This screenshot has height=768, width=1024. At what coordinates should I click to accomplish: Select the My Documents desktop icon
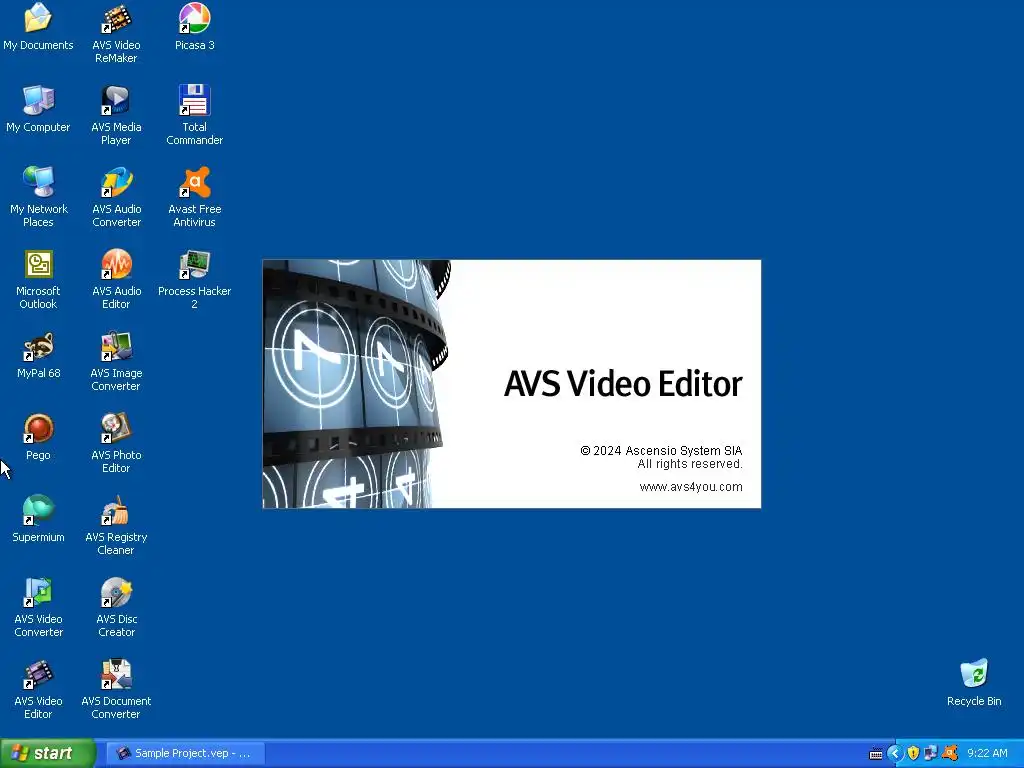[x=38, y=27]
